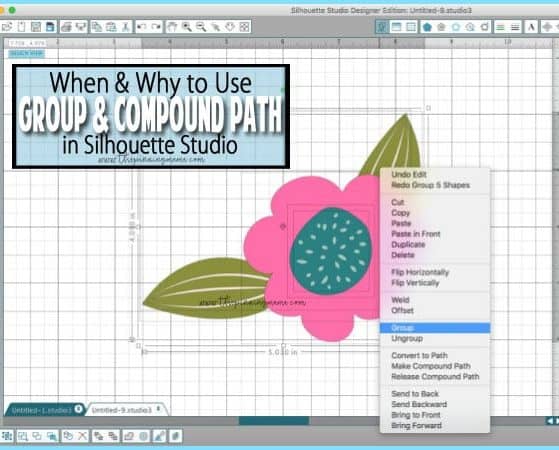Click the Cut scissors toolbar icon

[x=125, y=27]
